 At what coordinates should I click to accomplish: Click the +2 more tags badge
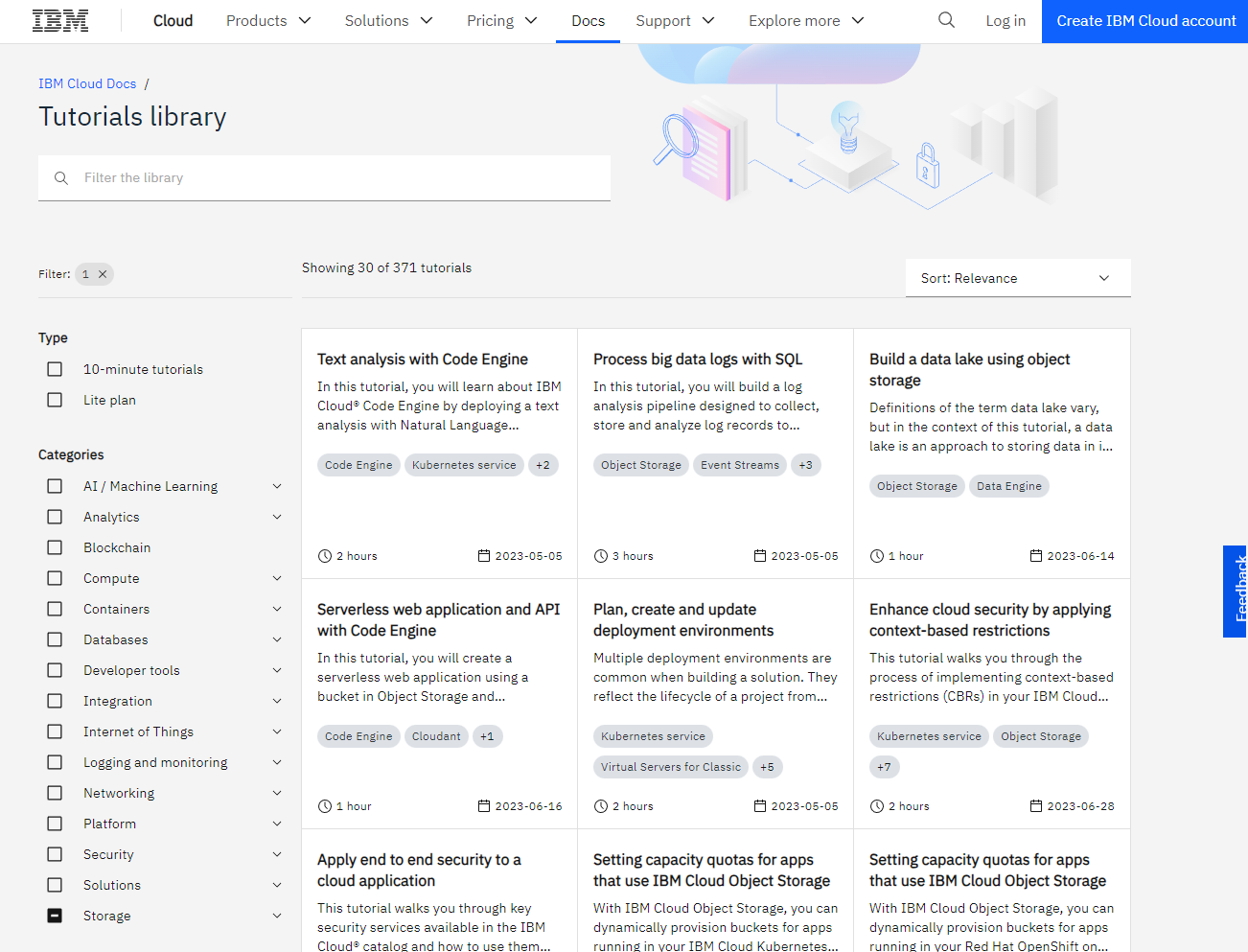pyautogui.click(x=543, y=465)
